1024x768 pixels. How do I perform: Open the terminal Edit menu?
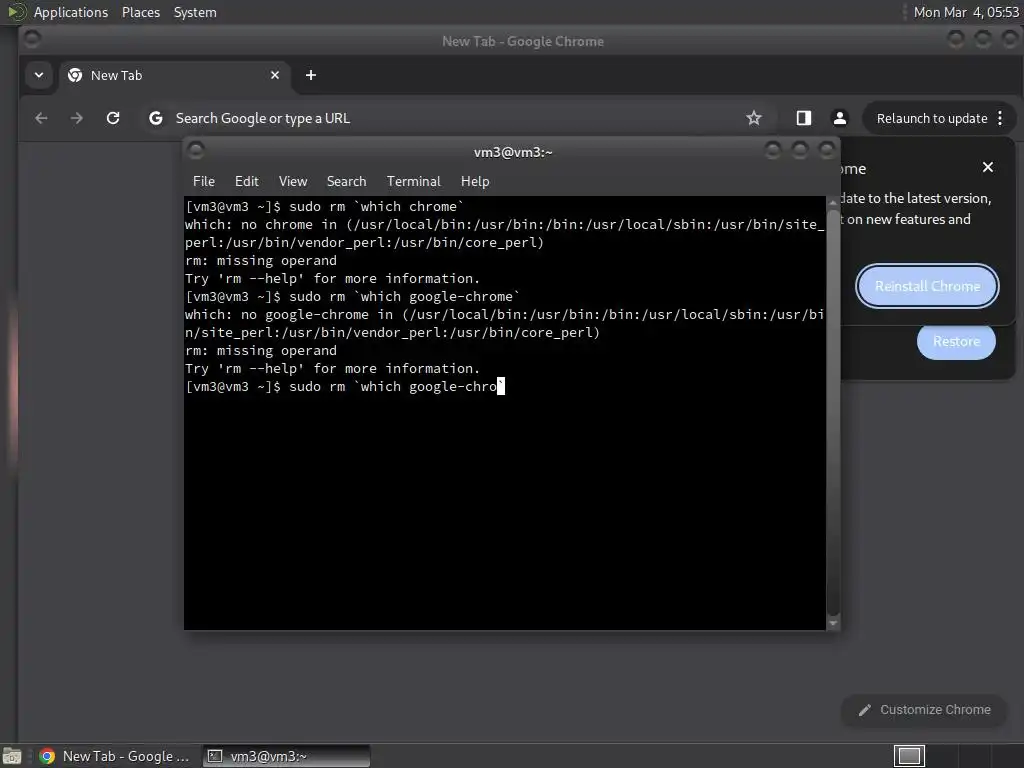[x=247, y=182]
